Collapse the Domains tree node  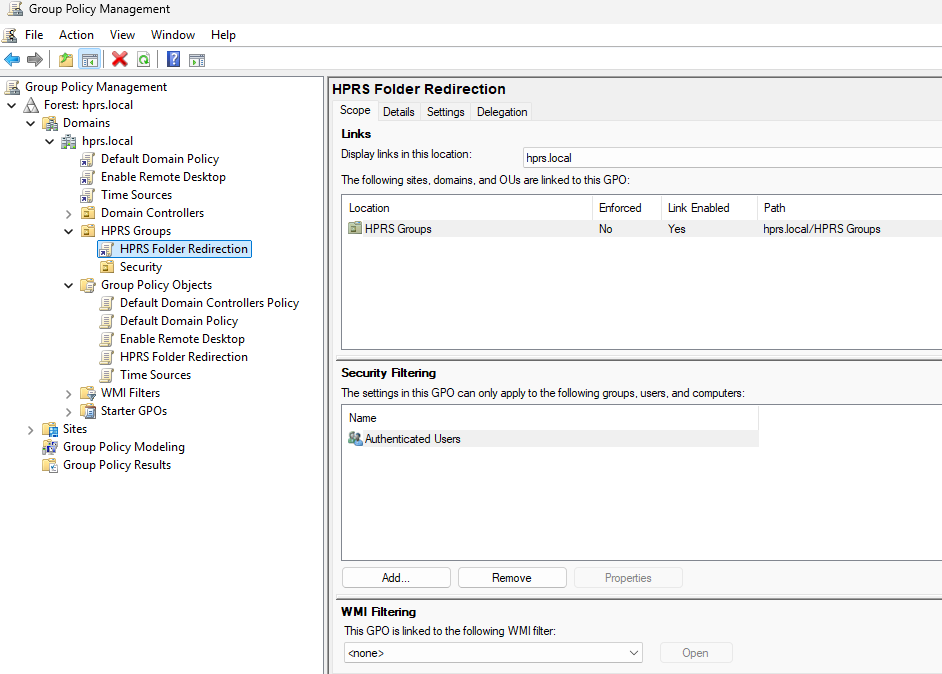[31, 123]
